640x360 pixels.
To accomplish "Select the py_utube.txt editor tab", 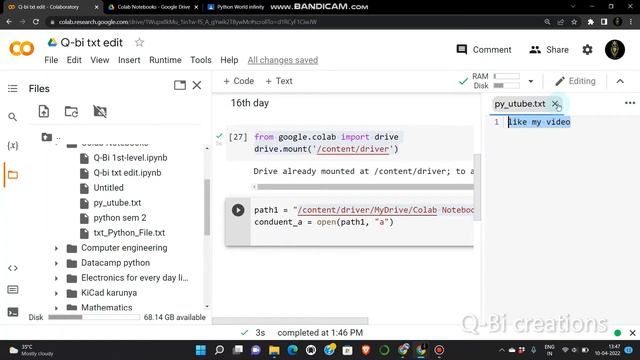I will (x=520, y=104).
